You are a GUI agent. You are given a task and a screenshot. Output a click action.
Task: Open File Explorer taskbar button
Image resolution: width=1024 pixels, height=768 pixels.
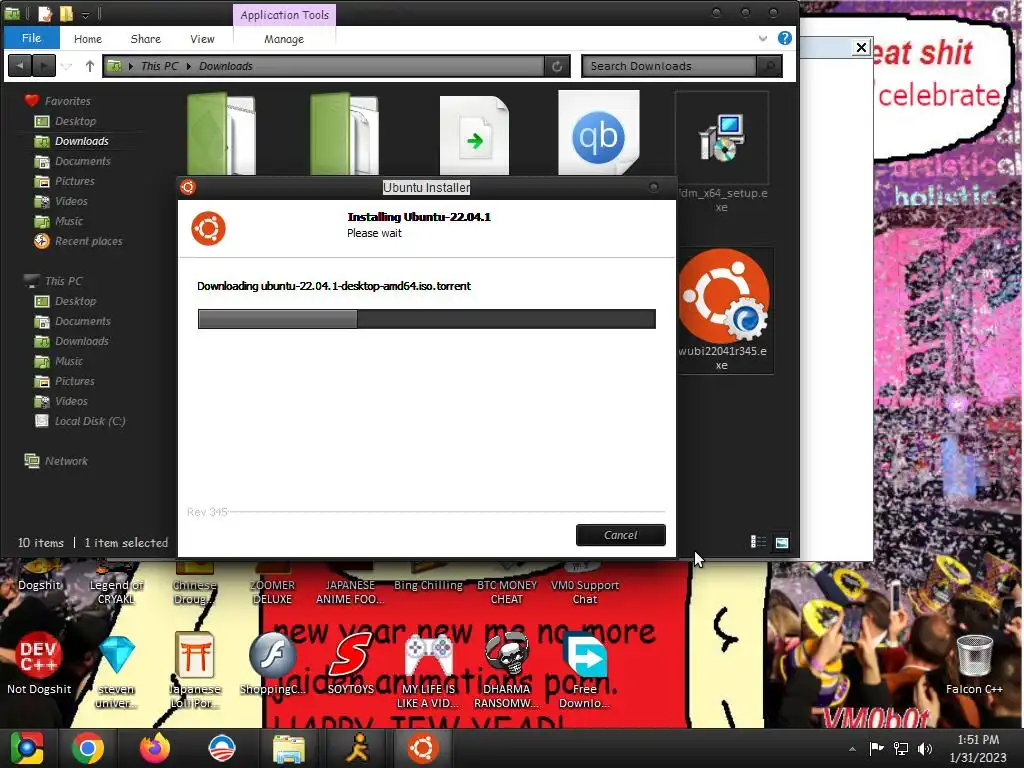(x=289, y=748)
